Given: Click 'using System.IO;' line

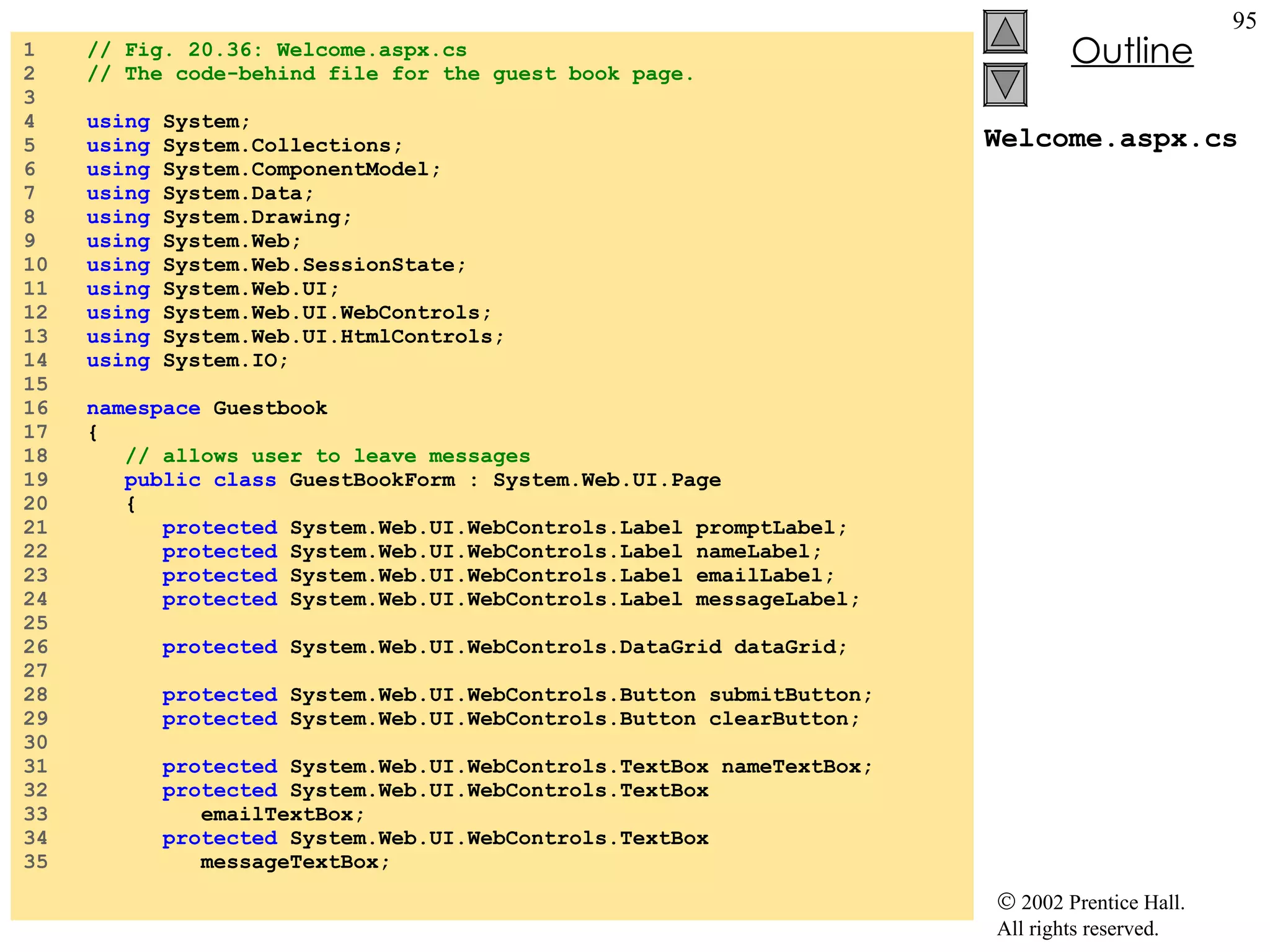Looking at the screenshot, I should (187, 360).
